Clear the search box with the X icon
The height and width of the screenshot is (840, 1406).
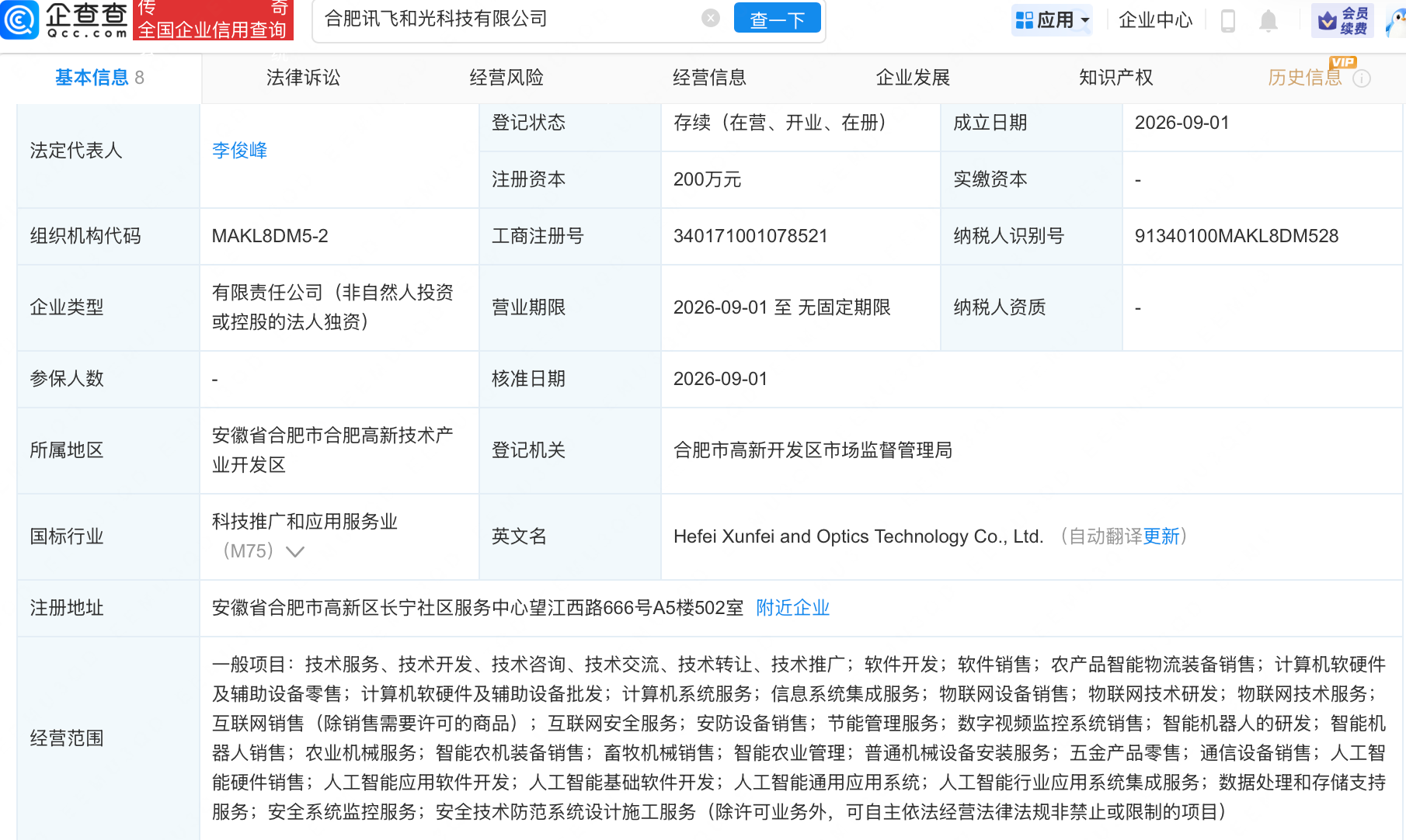(x=710, y=18)
